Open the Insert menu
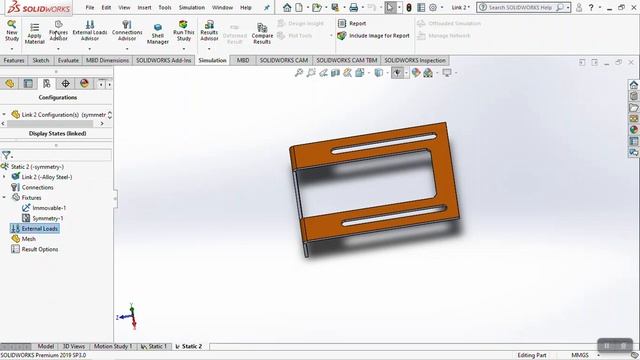 144,7
